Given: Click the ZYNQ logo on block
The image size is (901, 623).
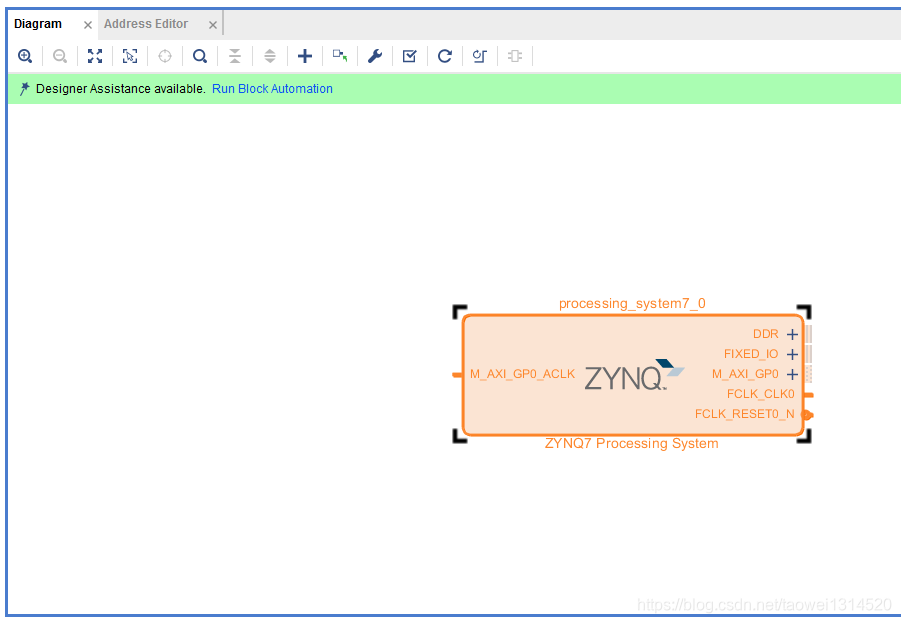Looking at the screenshot, I should [x=634, y=375].
